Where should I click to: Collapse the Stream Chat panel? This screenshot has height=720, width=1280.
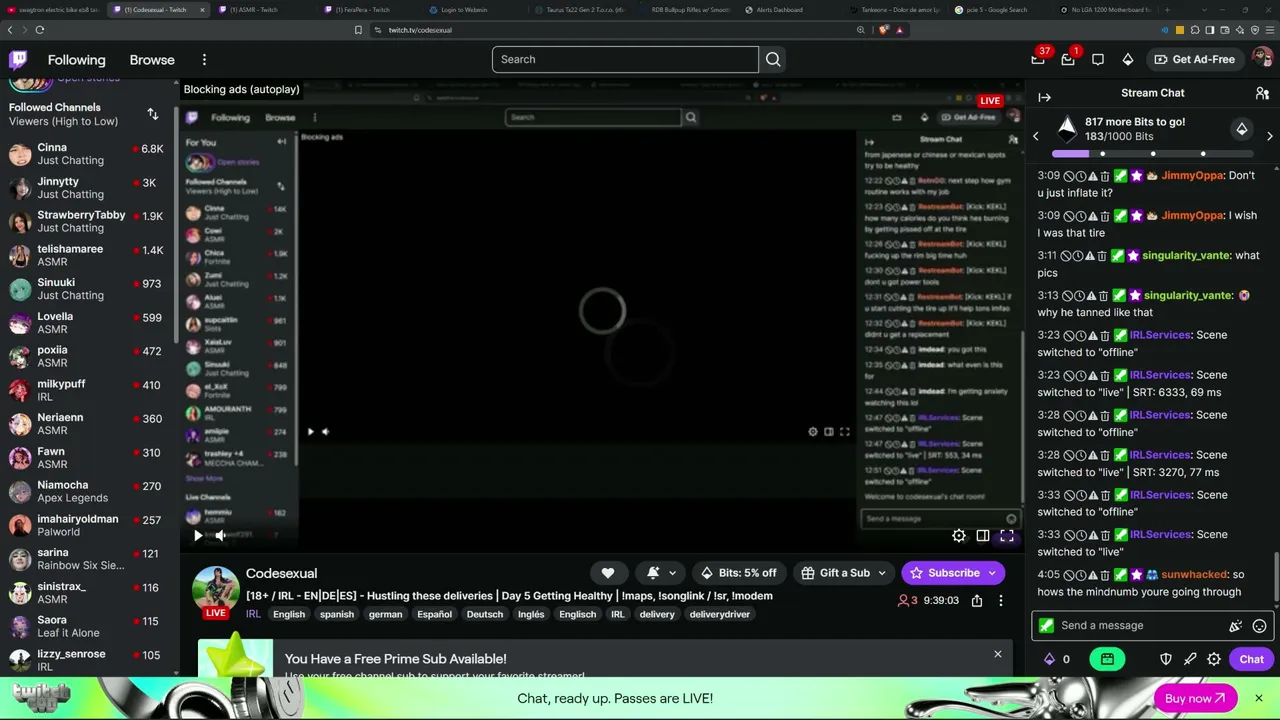[1044, 97]
